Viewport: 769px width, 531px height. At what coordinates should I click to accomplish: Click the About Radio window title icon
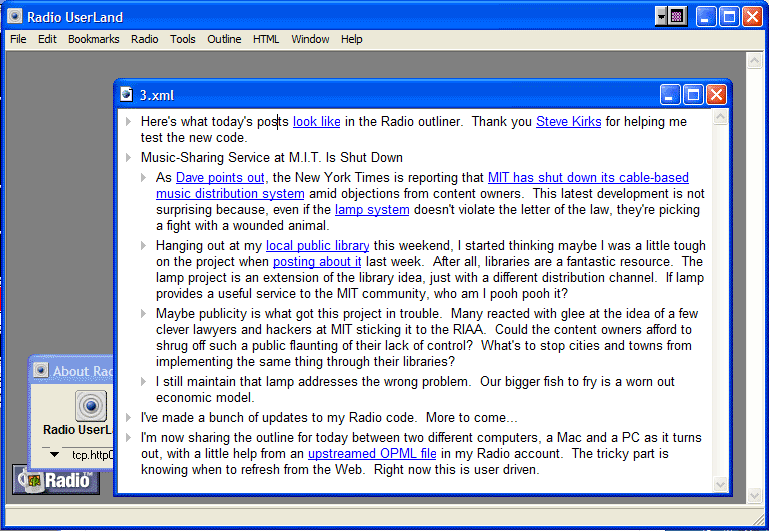pos(41,371)
